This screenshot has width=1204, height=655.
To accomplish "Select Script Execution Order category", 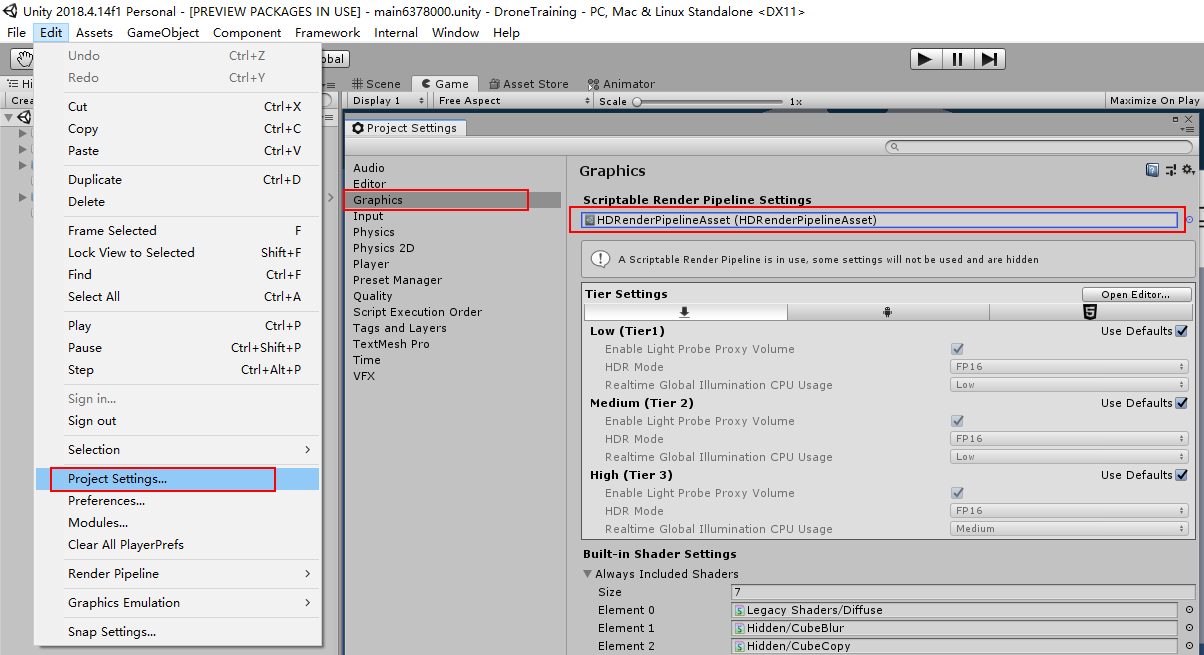I will (x=417, y=312).
